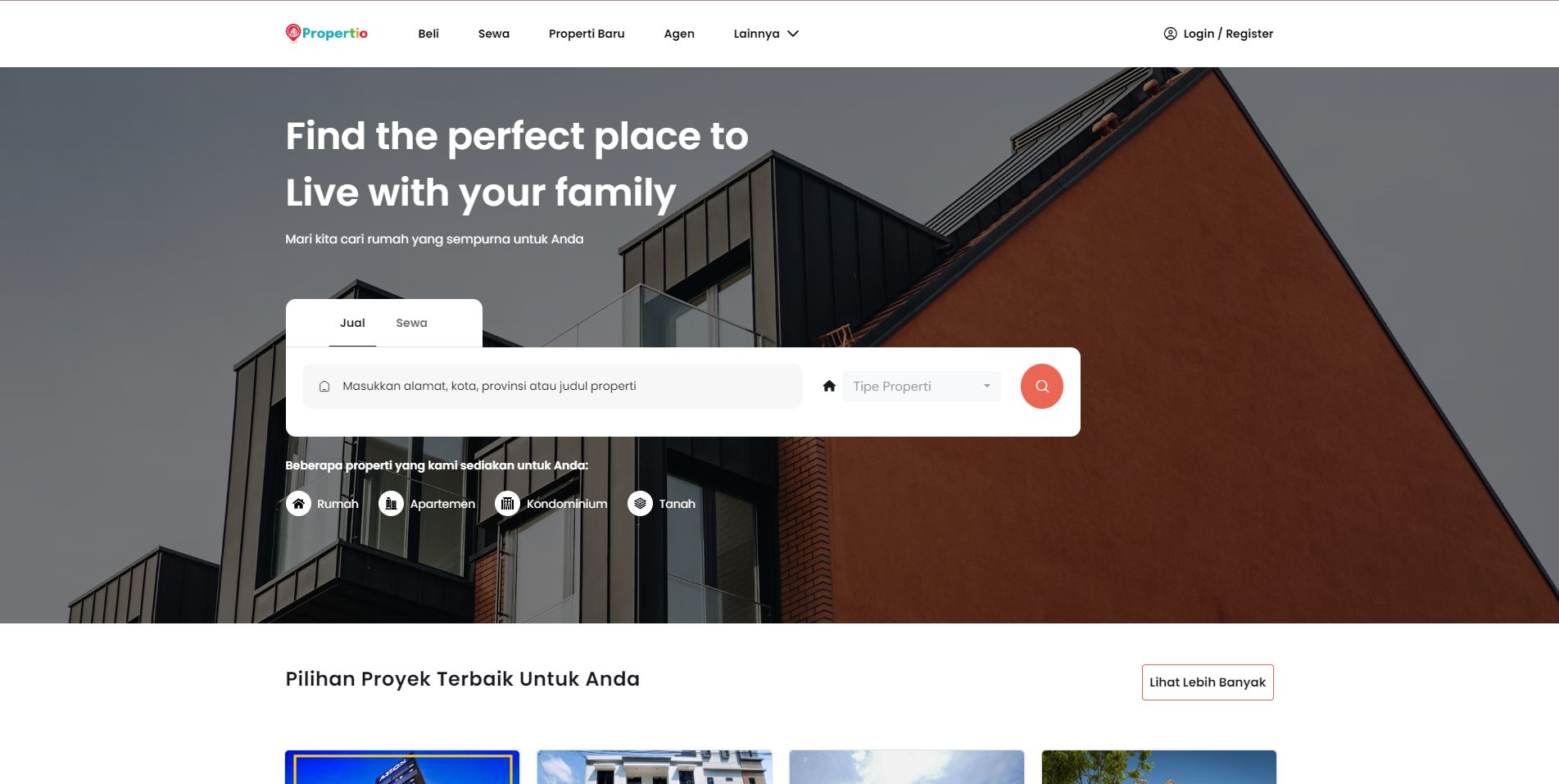This screenshot has width=1559, height=784.
Task: Click the Login / Register link
Action: 1227,34
